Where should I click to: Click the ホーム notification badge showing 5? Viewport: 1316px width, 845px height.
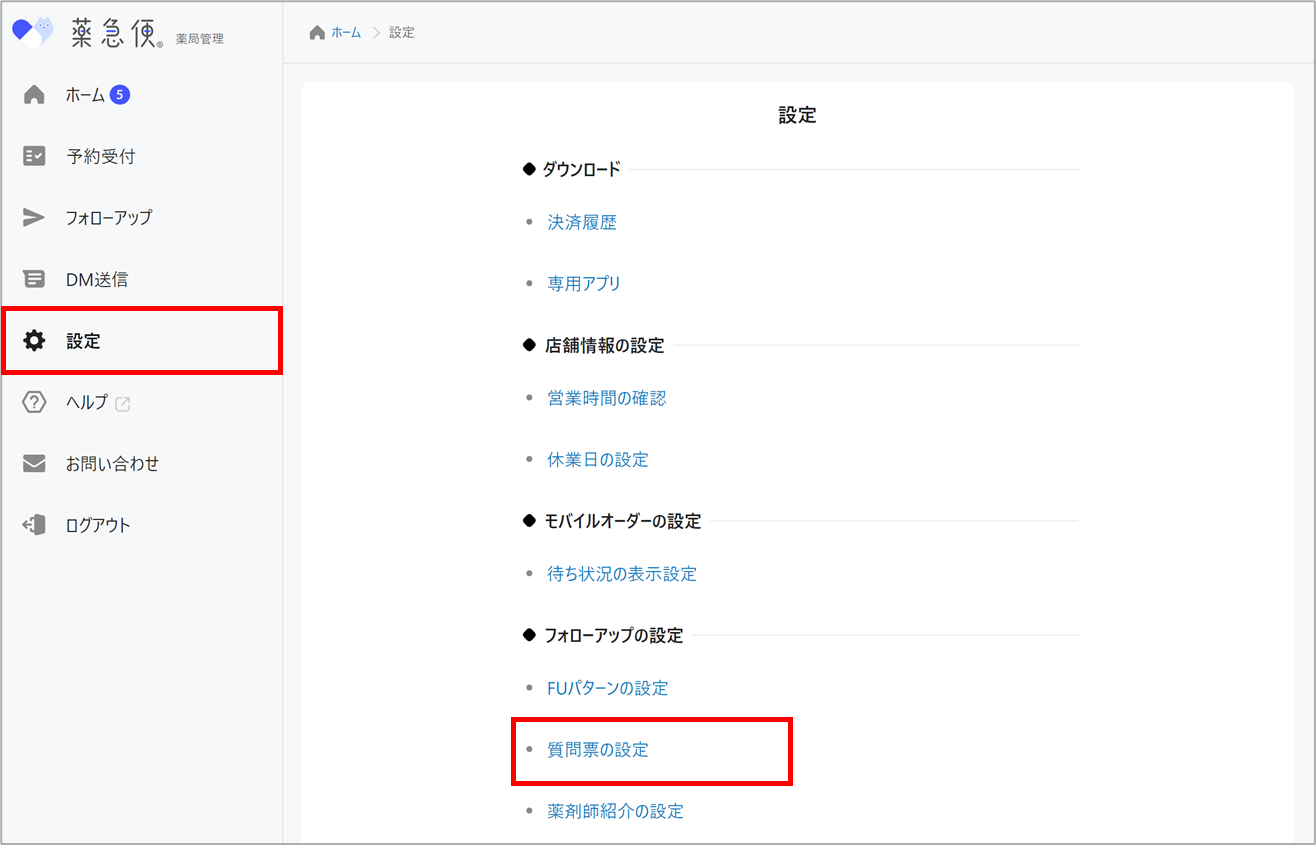pos(120,95)
